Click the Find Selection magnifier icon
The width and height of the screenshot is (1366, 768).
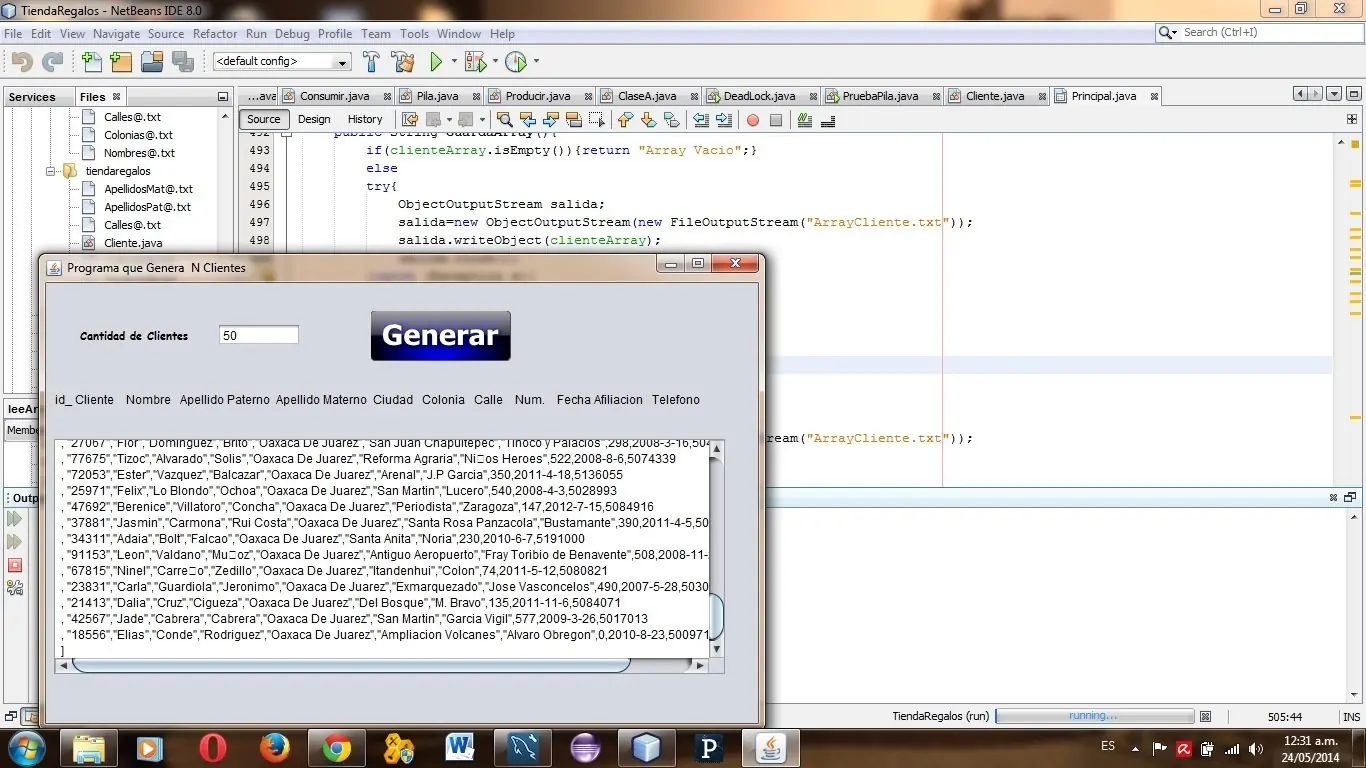505,120
